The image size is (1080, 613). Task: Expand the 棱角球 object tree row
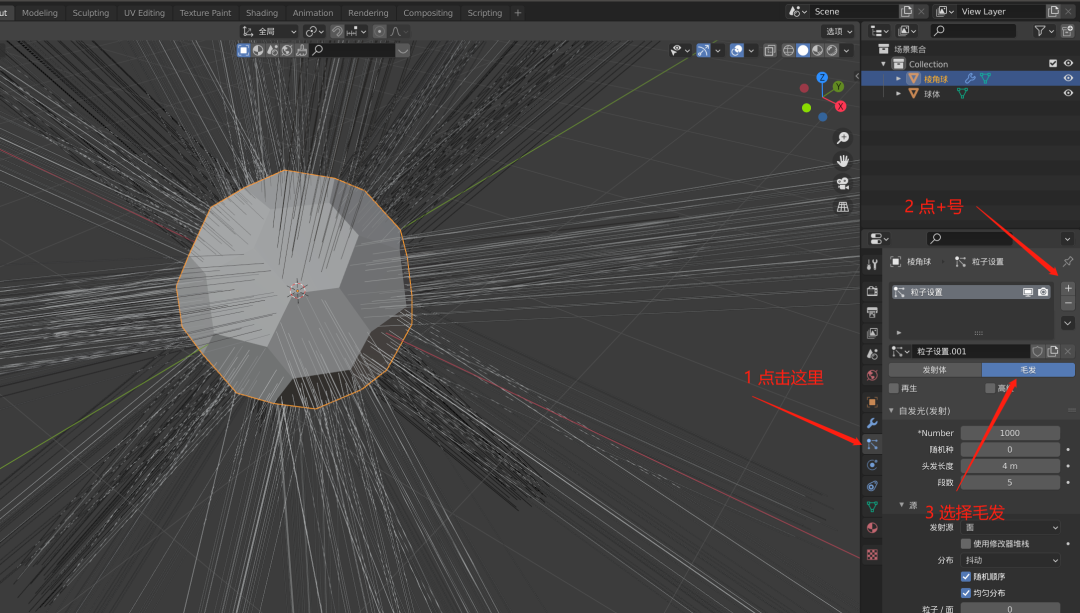click(x=898, y=79)
